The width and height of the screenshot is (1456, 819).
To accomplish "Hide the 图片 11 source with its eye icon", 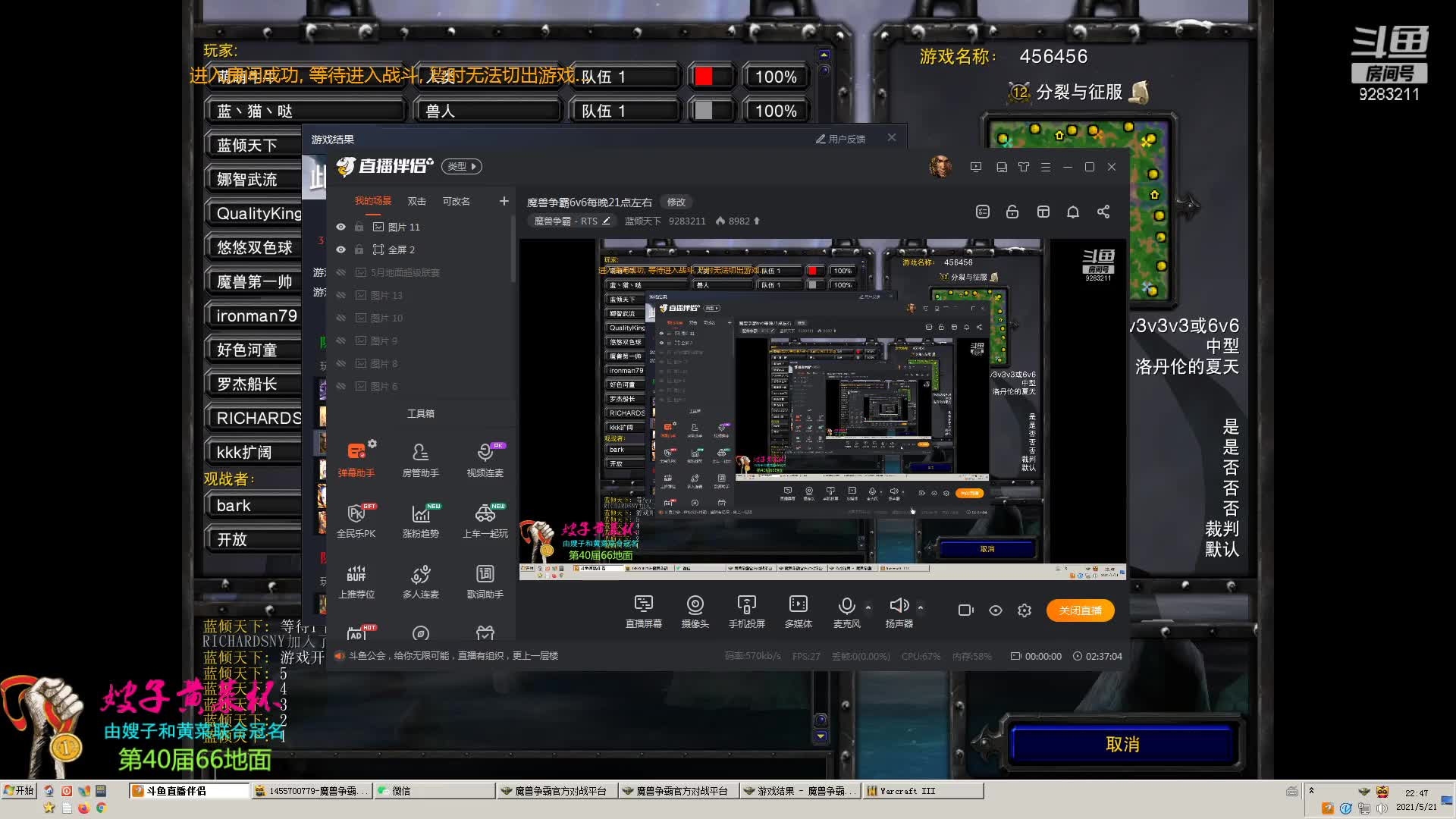I will [x=340, y=227].
